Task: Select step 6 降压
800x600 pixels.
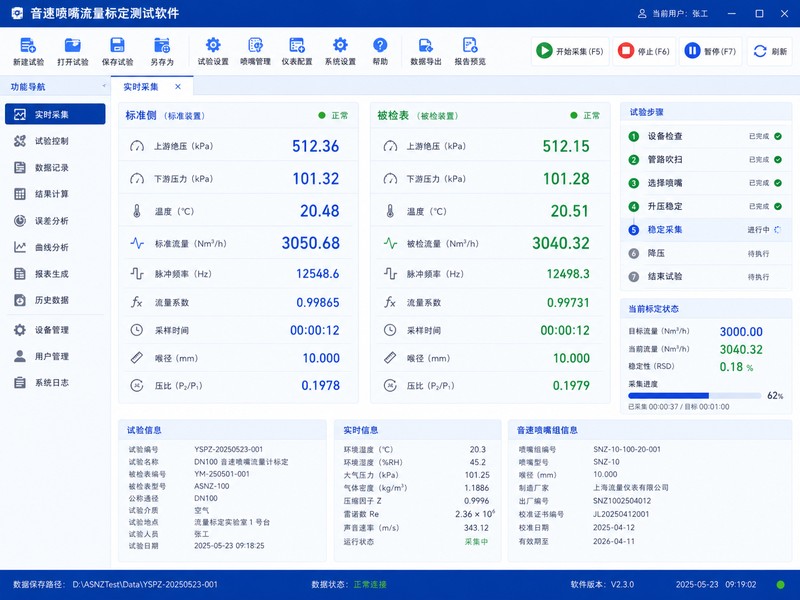Action: 707,253
